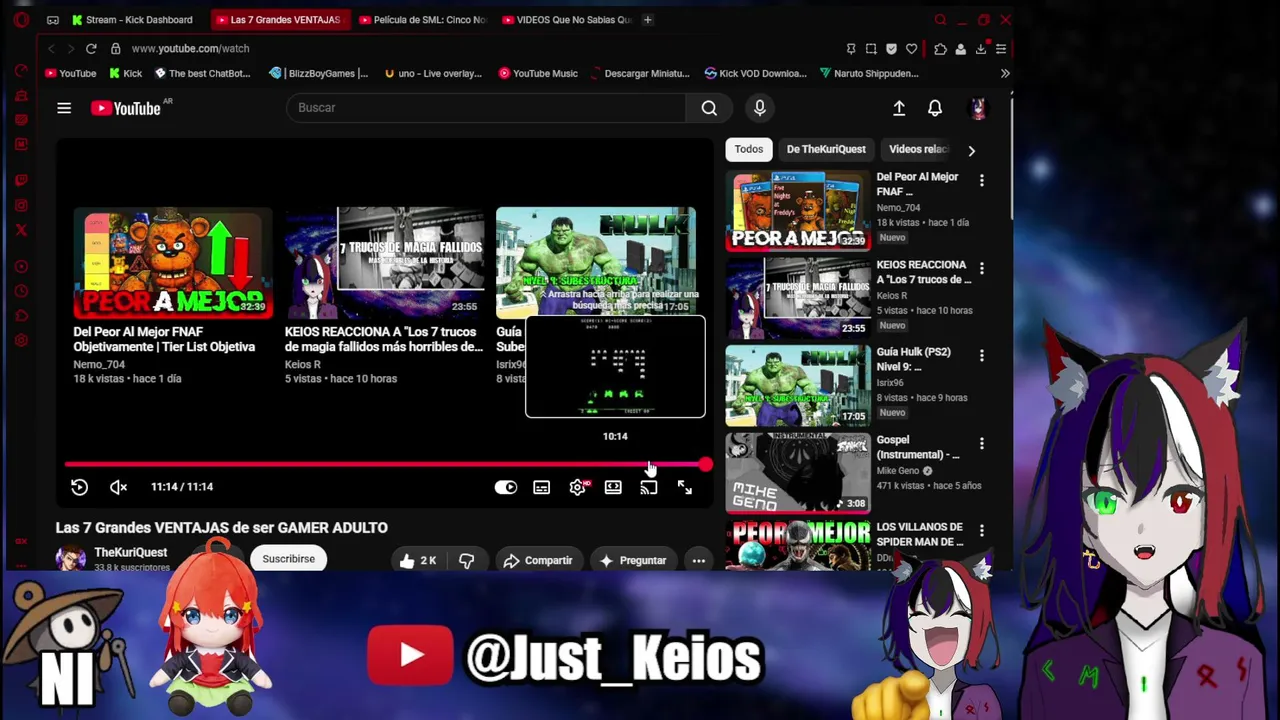Open options for Los Villanos de Spider Man video
Image resolution: width=1280 pixels, height=720 pixels.
point(982,530)
